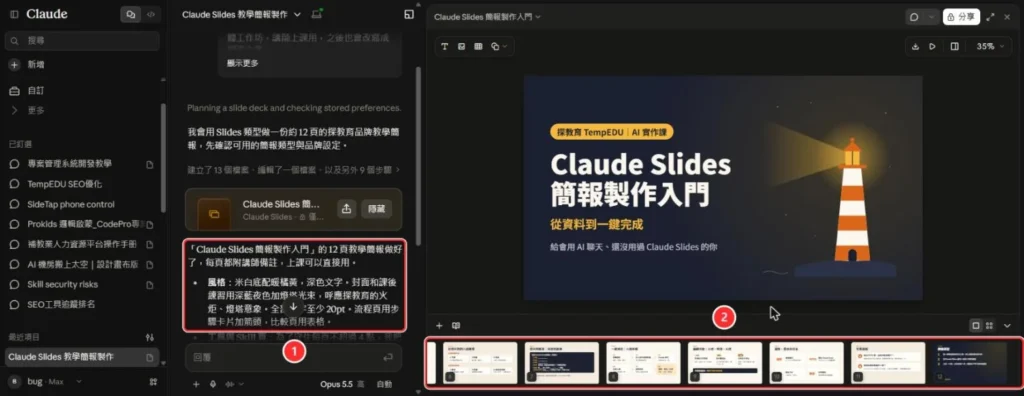Click the search field 搜尋

click(x=82, y=41)
